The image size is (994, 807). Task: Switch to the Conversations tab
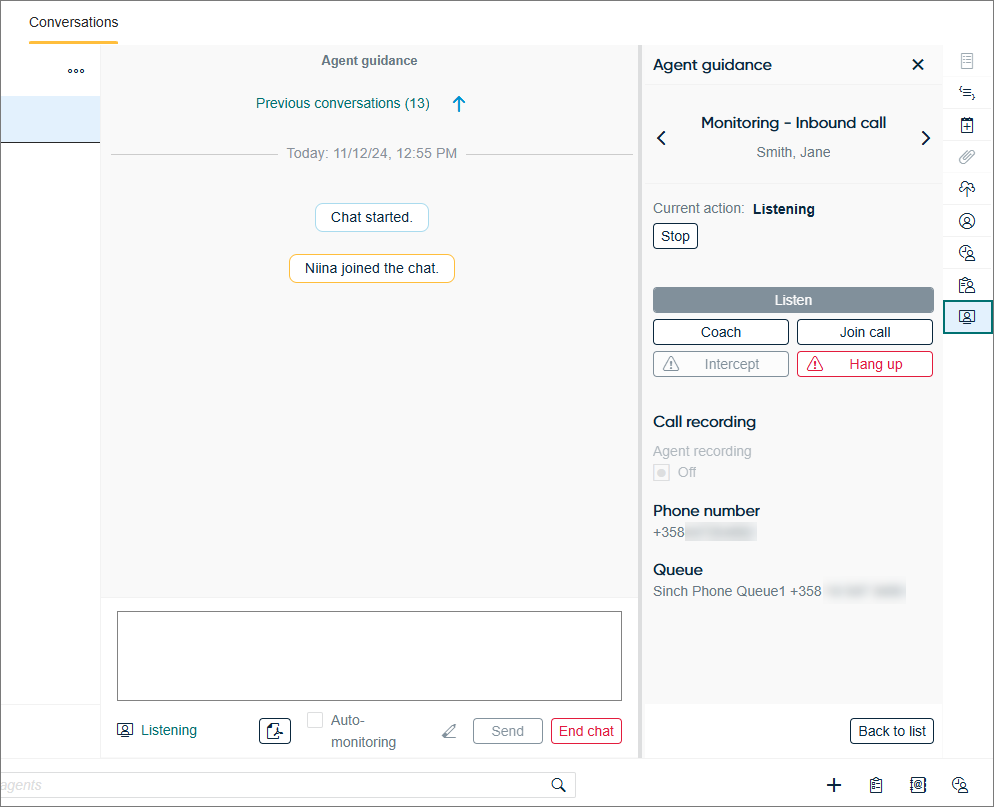pyautogui.click(x=73, y=22)
